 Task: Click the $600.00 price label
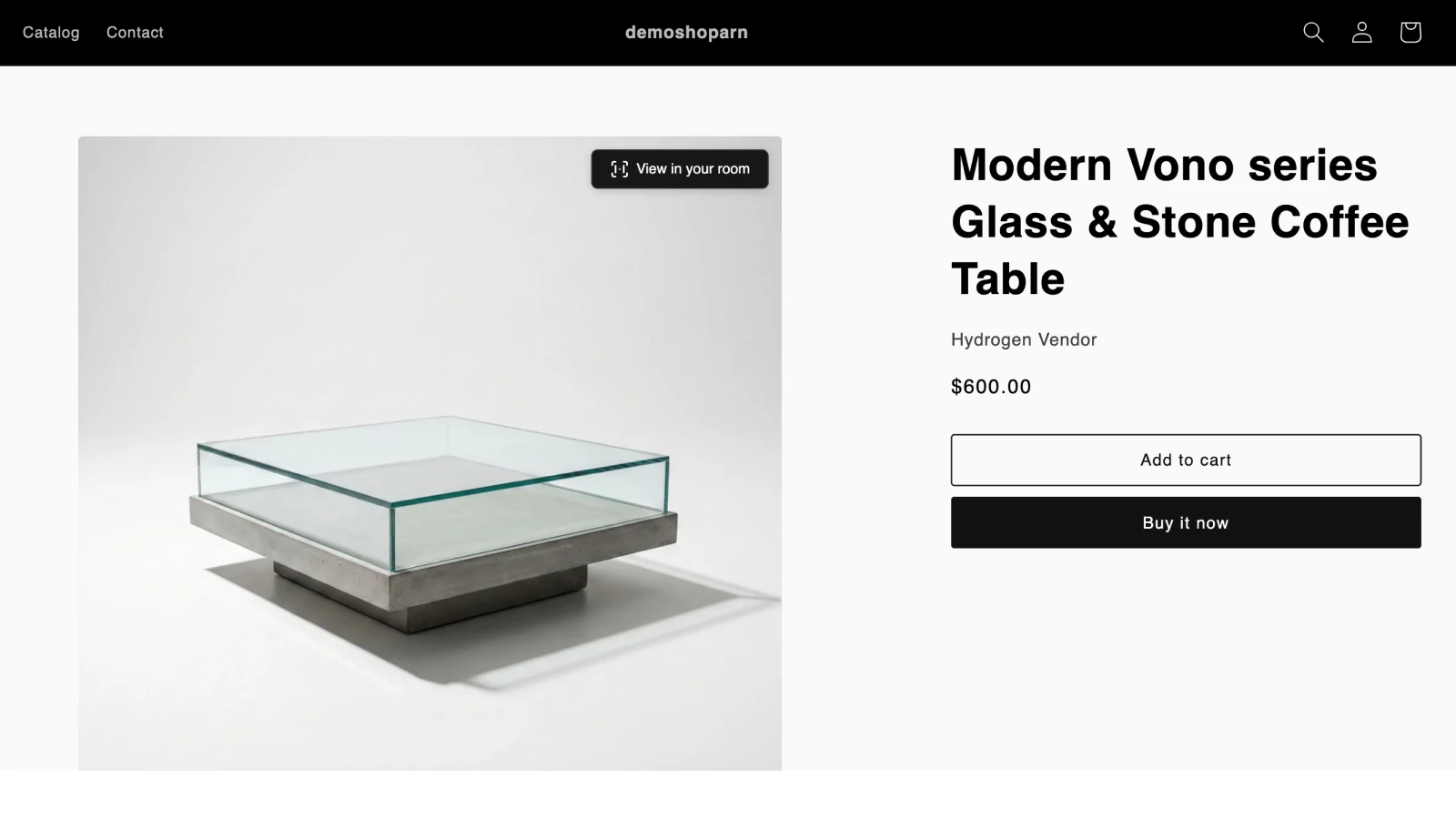pos(991,387)
